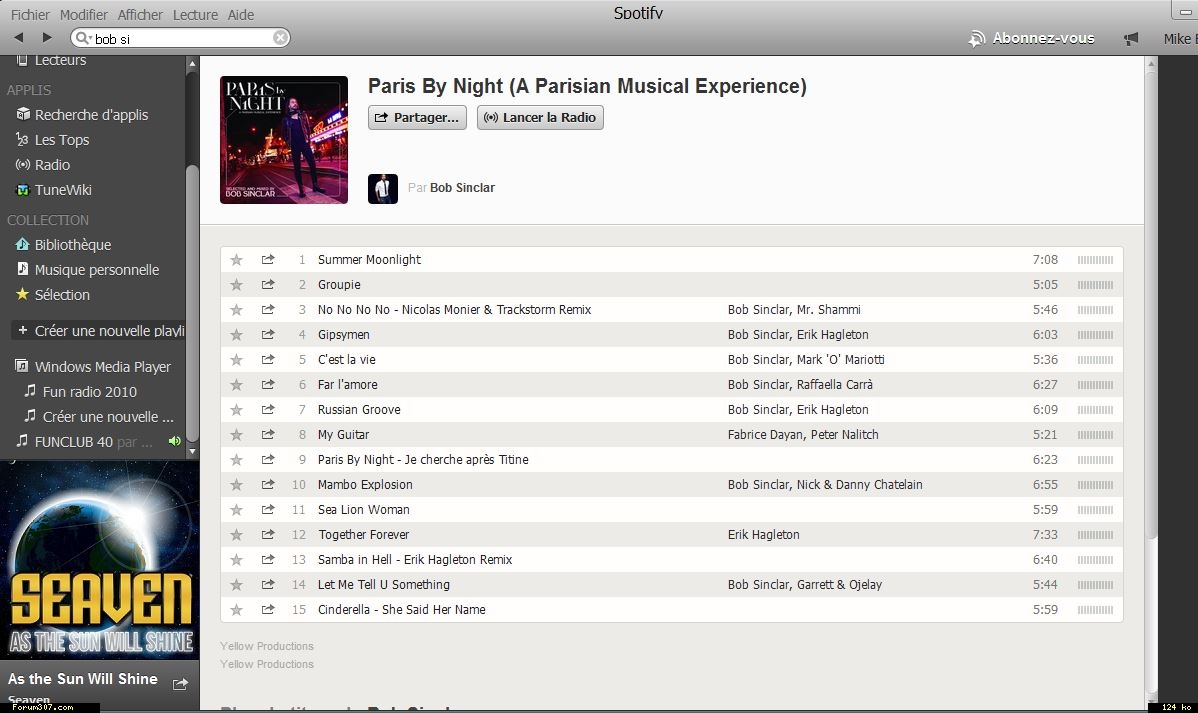Share the track Russian Groove
The height and width of the screenshot is (713, 1198).
click(267, 410)
